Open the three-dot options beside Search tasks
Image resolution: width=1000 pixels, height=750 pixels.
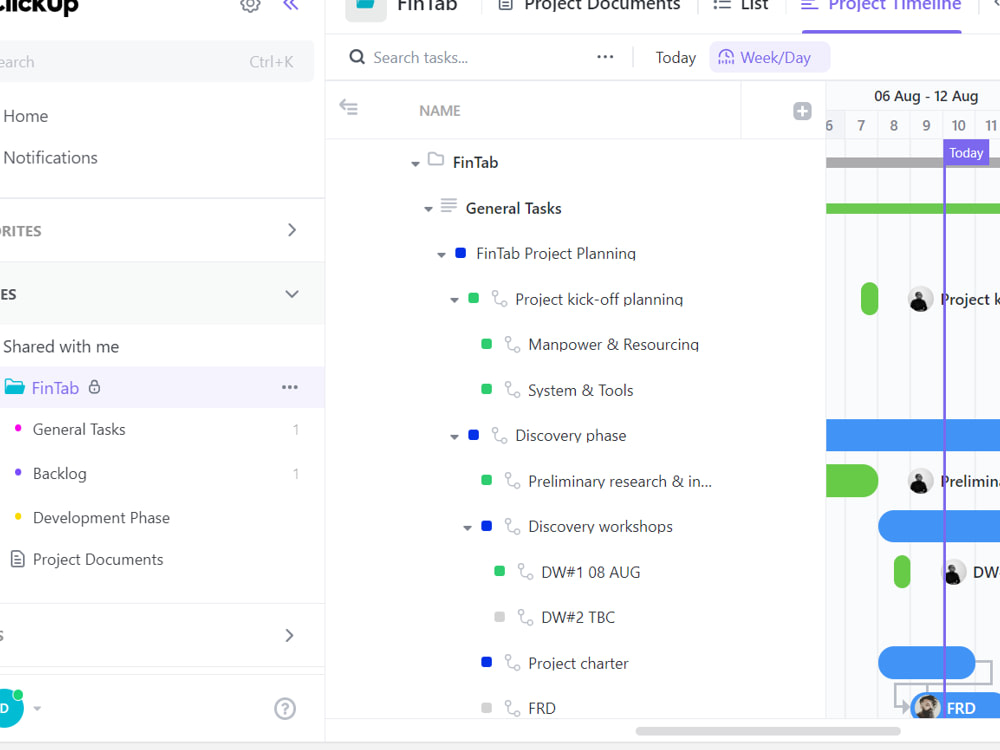[605, 57]
